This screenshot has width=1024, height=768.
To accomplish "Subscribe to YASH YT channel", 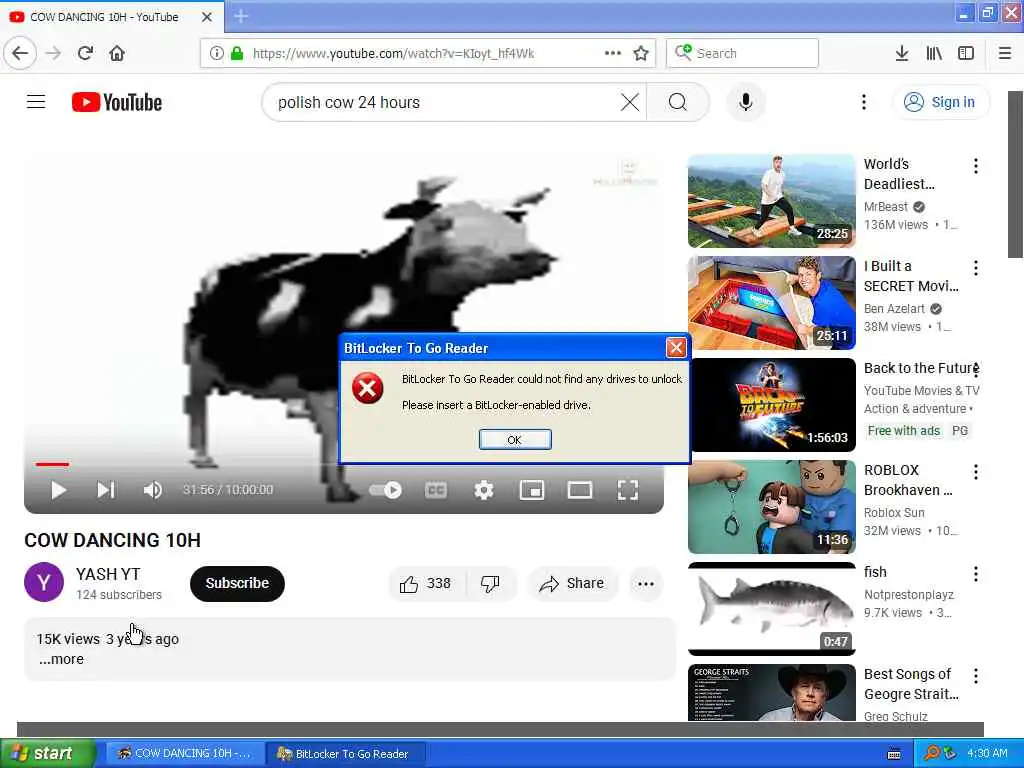I will coord(237,583).
